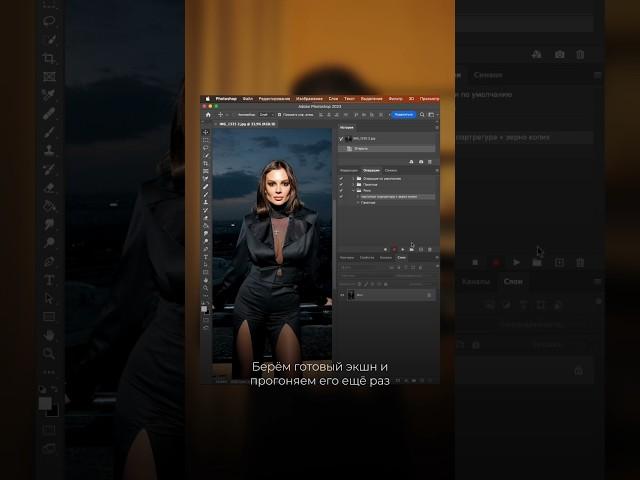Select the History Brush tool
The width and height of the screenshot is (640, 480).
pyautogui.click(x=205, y=210)
